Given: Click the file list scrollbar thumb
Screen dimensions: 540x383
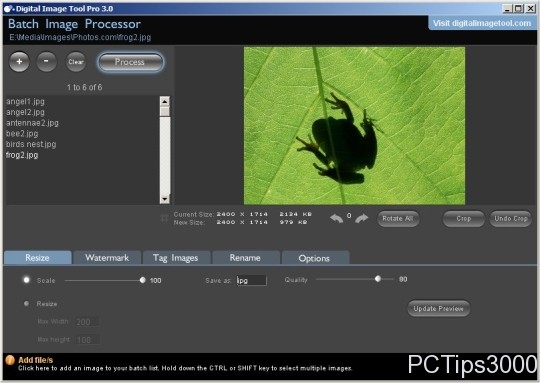Looking at the screenshot, I should coord(165,112).
